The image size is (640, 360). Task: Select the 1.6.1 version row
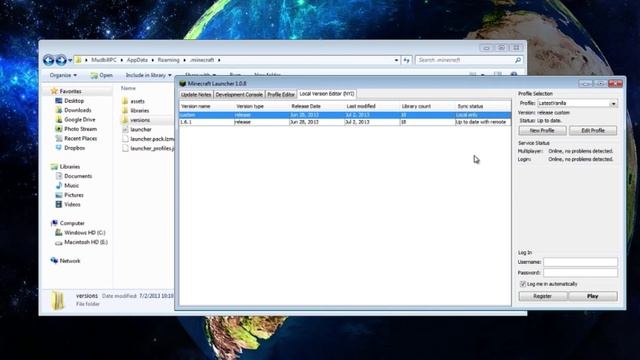pos(345,122)
